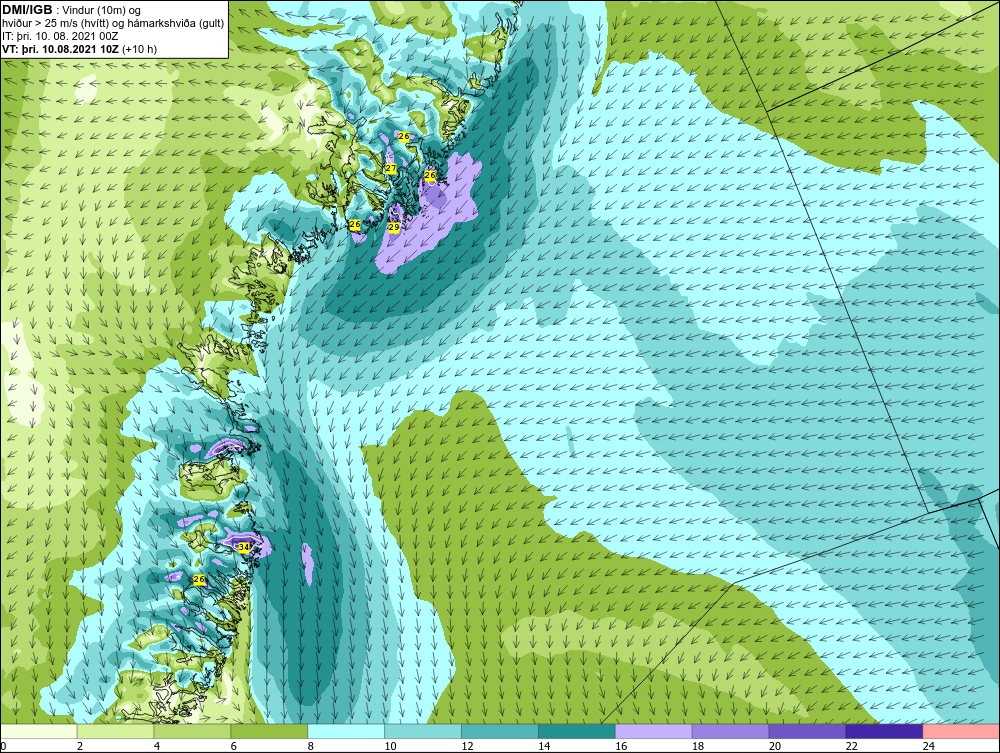Click the legend scale number 22

click(x=851, y=746)
